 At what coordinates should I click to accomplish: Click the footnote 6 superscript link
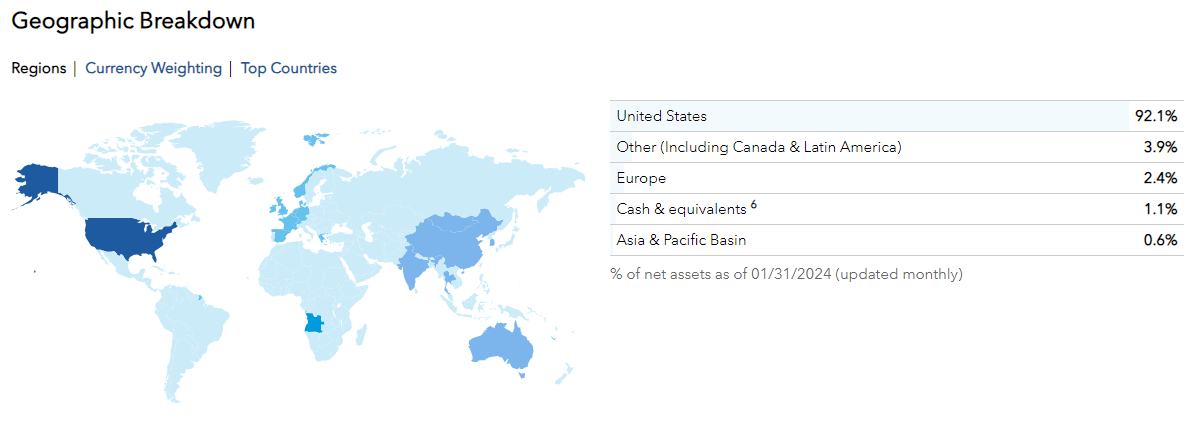(x=753, y=205)
